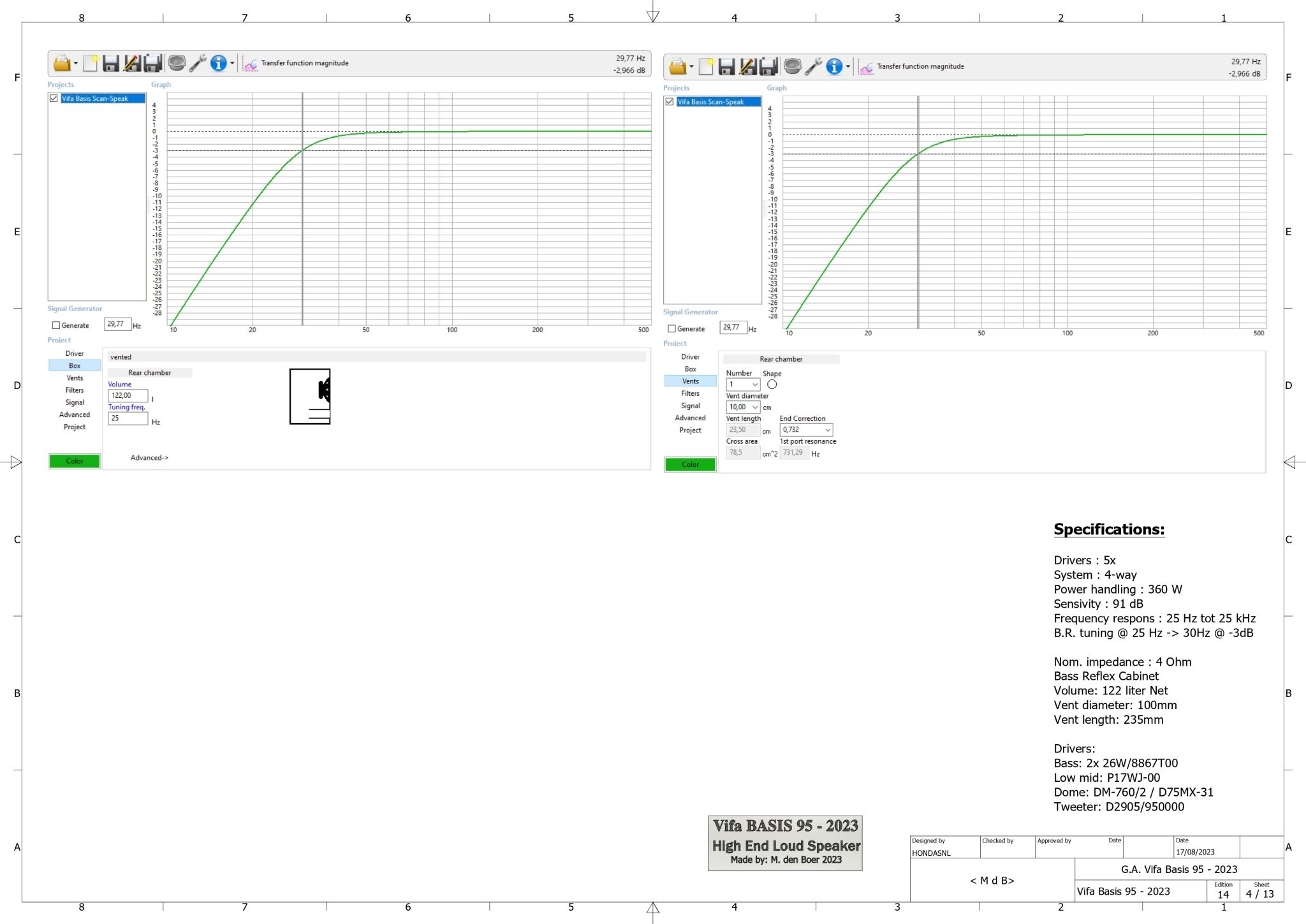
Task: Open driver database speaker icon in Box-tab window
Action: pyautogui.click(x=177, y=63)
